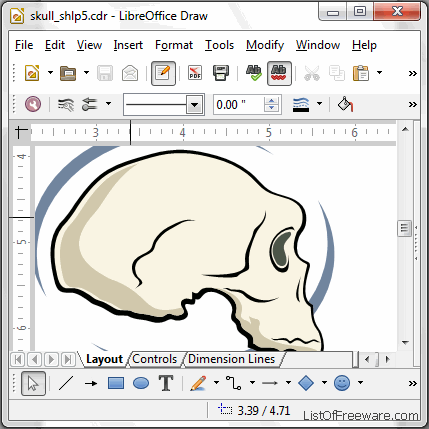Screen dimensions: 429x429
Task: Go to next tab navigation button
Action: (51, 359)
